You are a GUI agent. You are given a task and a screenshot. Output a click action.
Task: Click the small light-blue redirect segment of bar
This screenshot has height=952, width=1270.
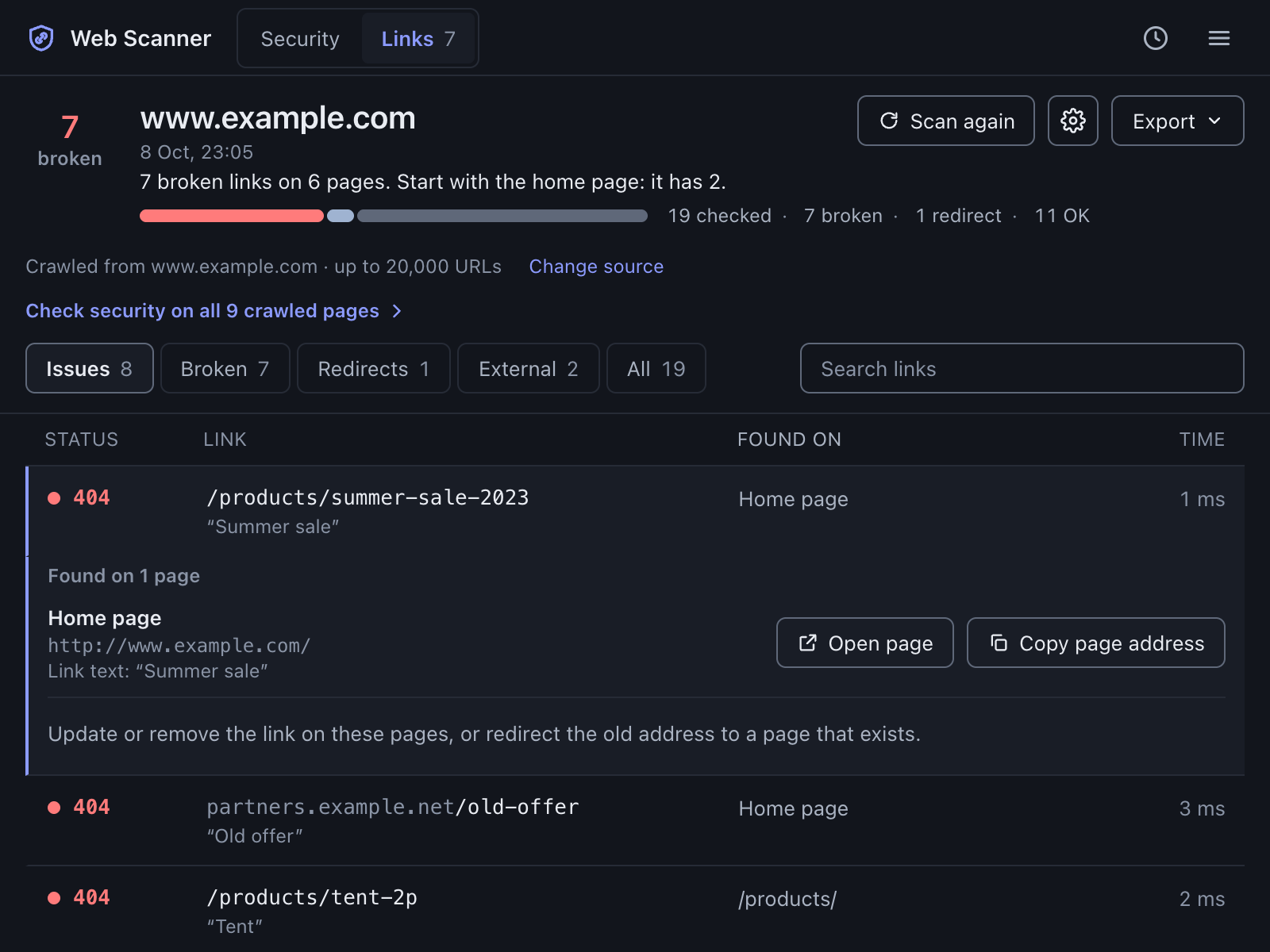coord(341,216)
